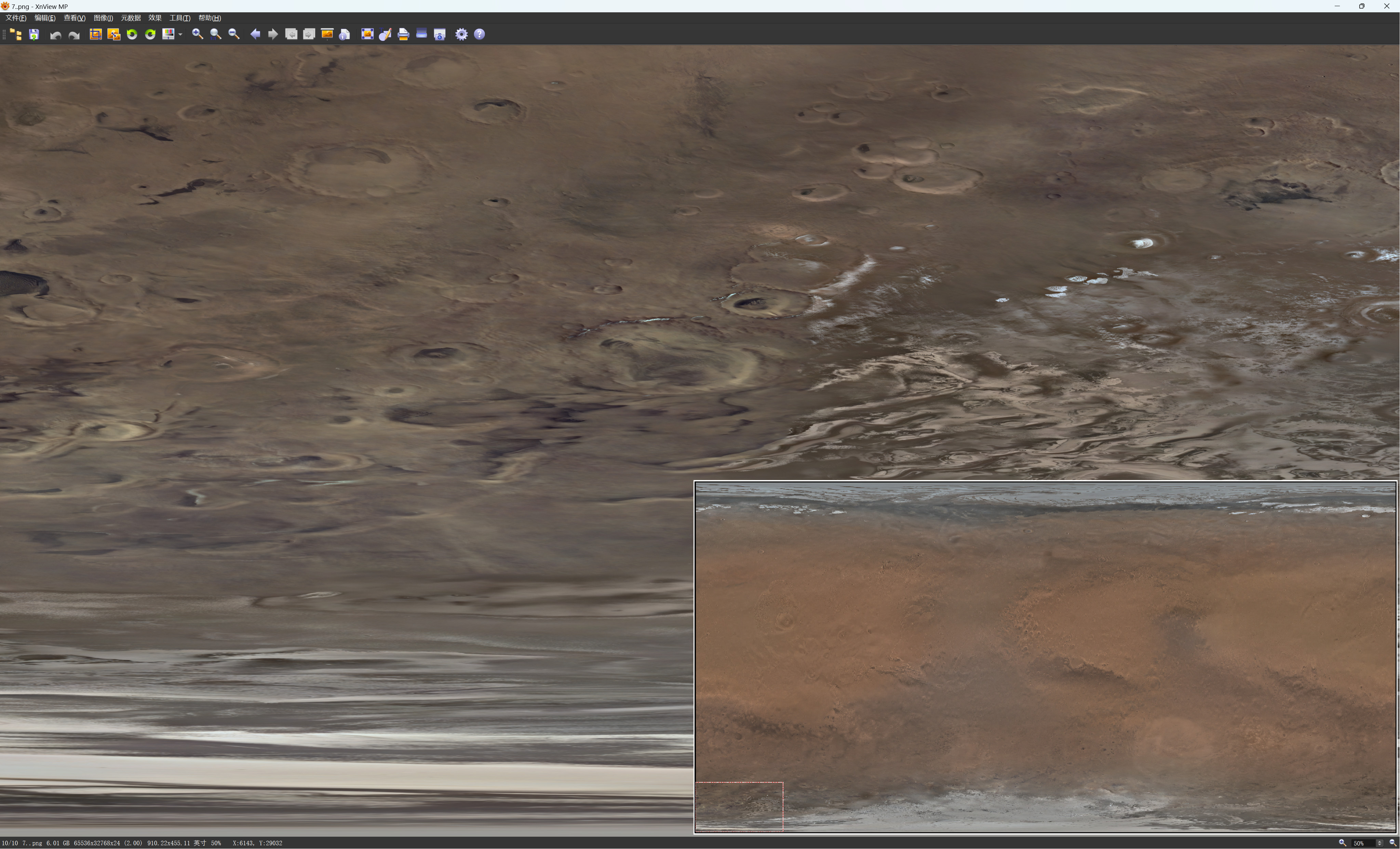Viewport: 1400px width, 849px height.
Task: Rotate image clockwise with green arrow
Action: [x=150, y=35]
